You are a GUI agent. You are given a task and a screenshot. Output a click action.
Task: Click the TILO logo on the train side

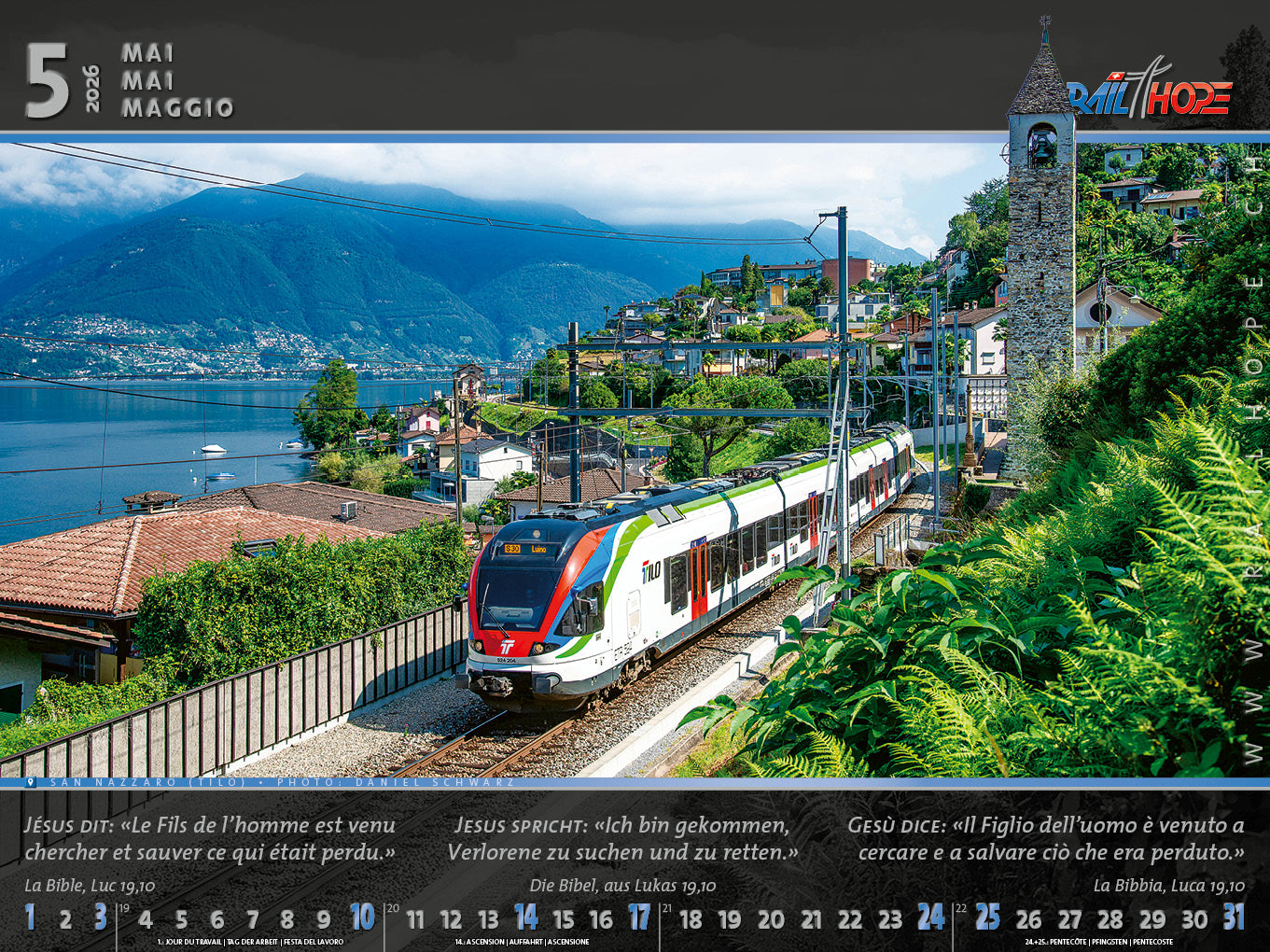click(650, 570)
